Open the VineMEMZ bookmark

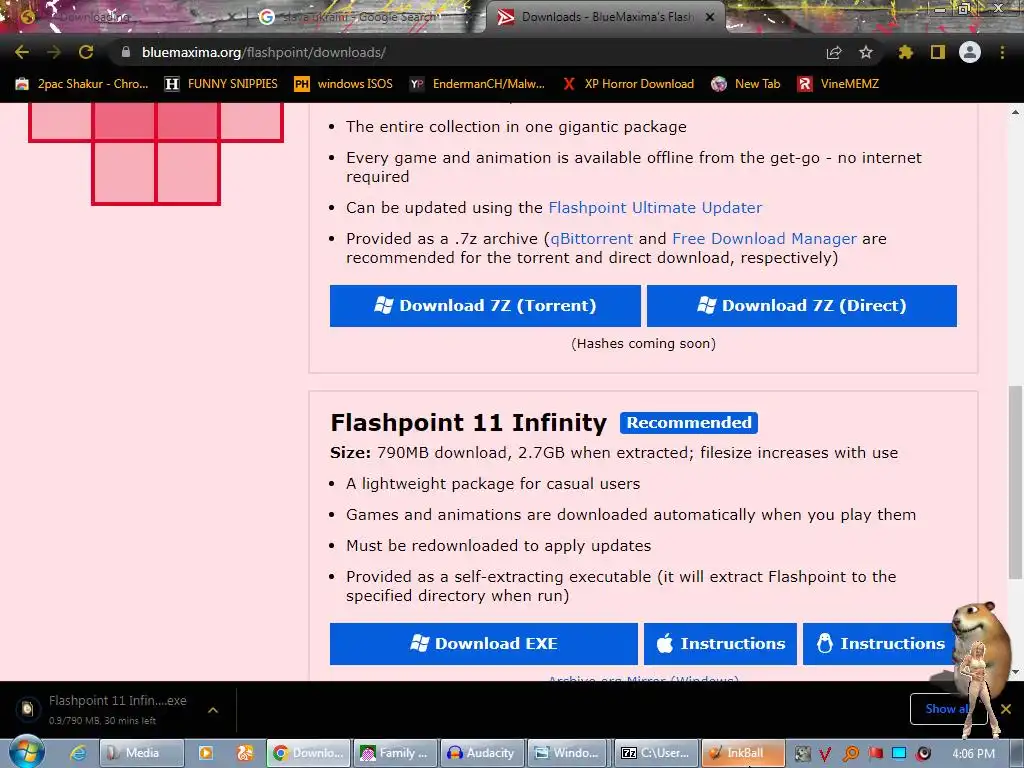point(839,84)
